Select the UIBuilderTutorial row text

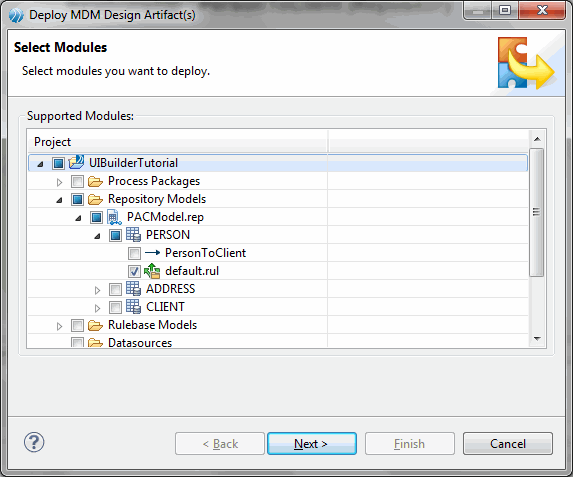[x=133, y=163]
